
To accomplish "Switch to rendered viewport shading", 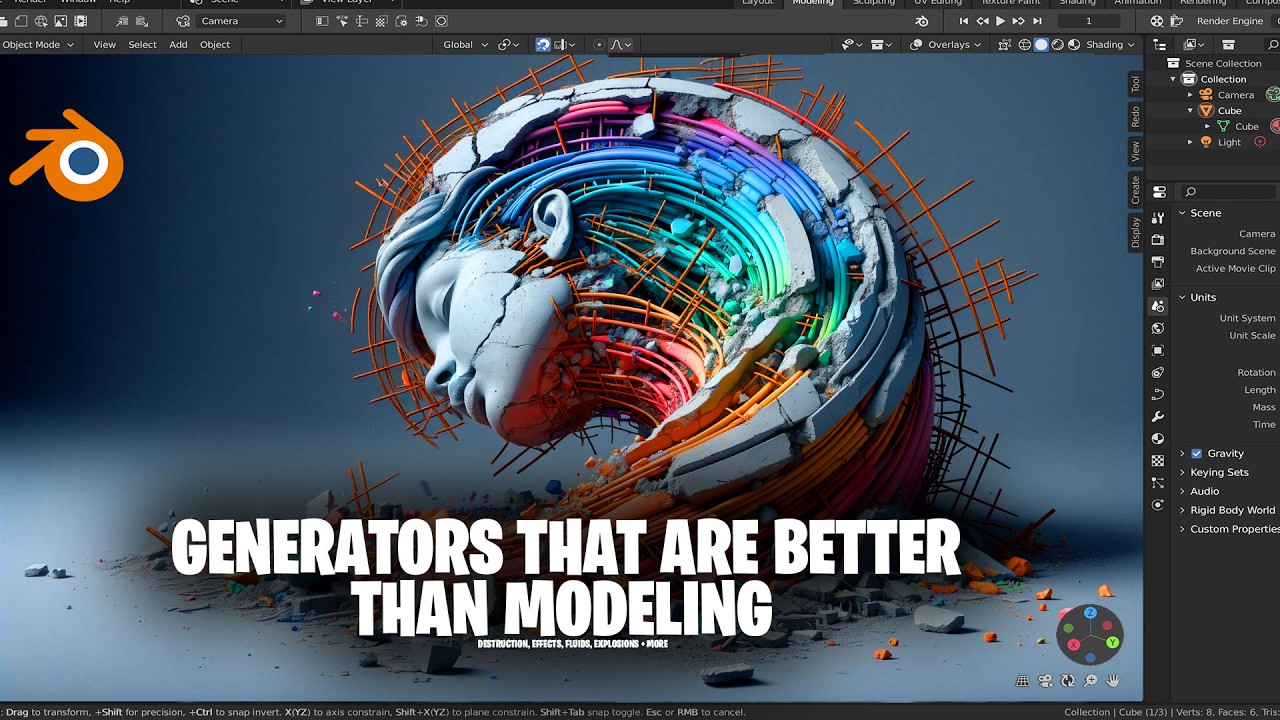I will tap(1073, 44).
